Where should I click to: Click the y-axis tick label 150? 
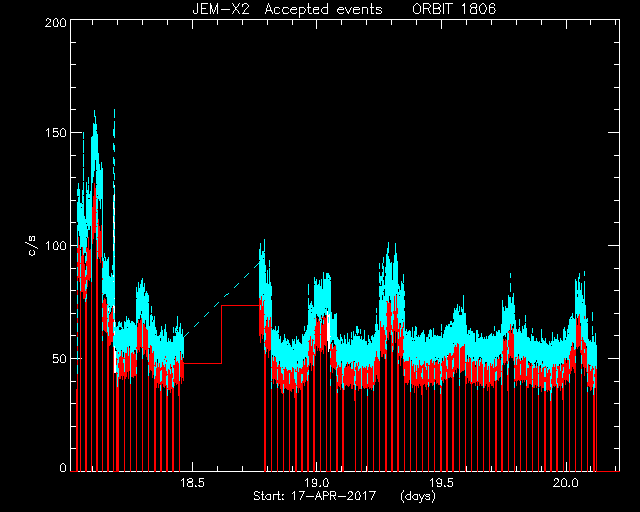tap(56, 133)
